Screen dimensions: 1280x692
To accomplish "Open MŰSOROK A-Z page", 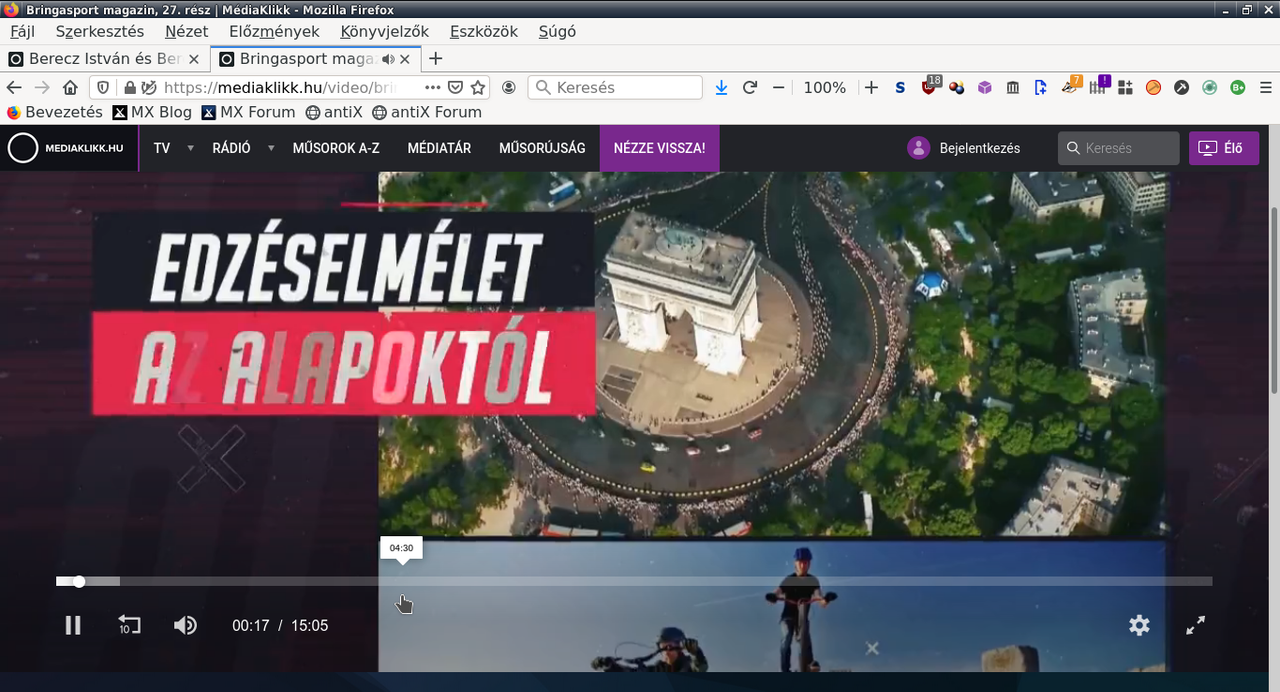I will point(336,148).
